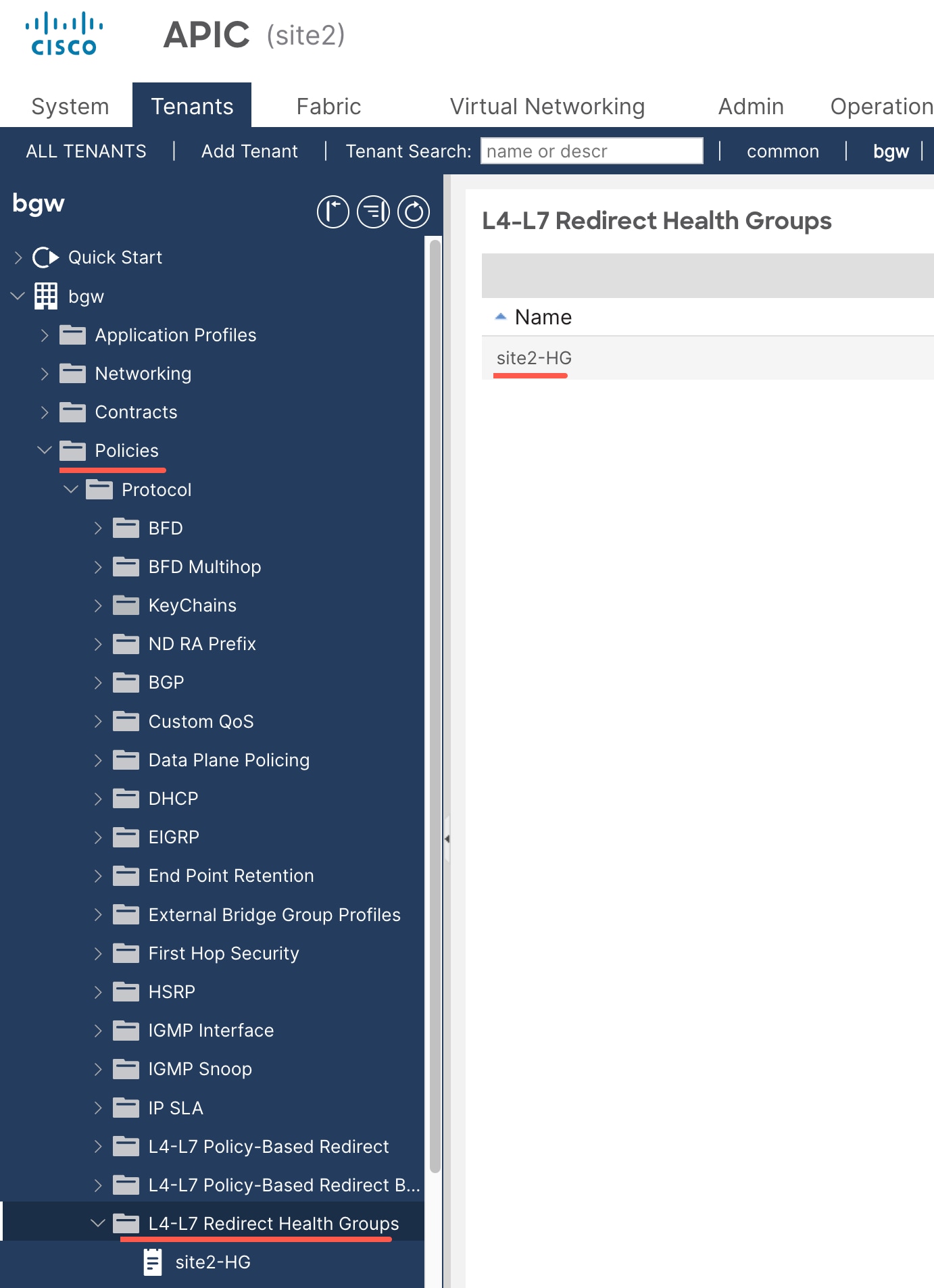The height and width of the screenshot is (1288, 934).
Task: Click the Policies folder icon
Action: (x=72, y=451)
